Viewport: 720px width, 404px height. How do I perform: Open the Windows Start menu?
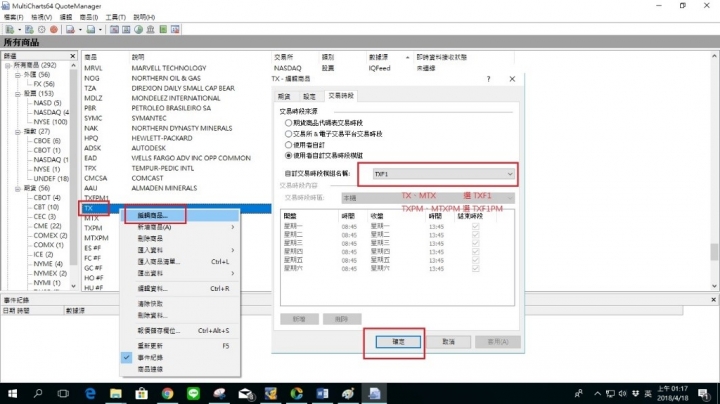pyautogui.click(x=12, y=393)
